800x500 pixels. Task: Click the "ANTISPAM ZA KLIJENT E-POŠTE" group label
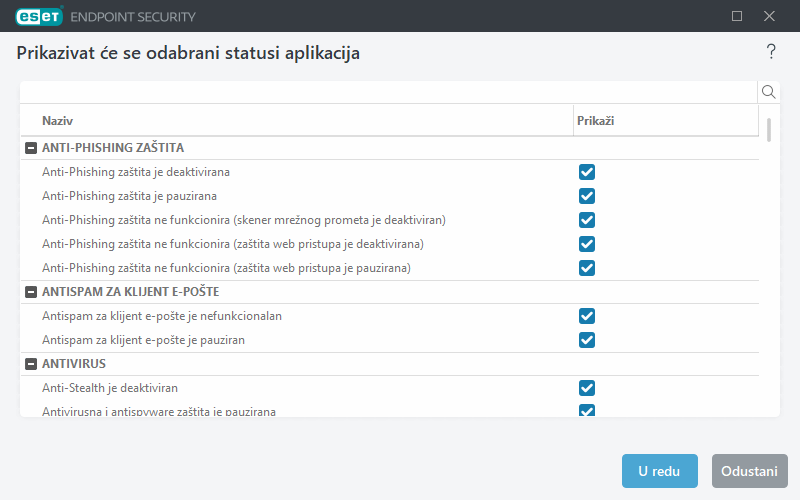click(x=131, y=292)
